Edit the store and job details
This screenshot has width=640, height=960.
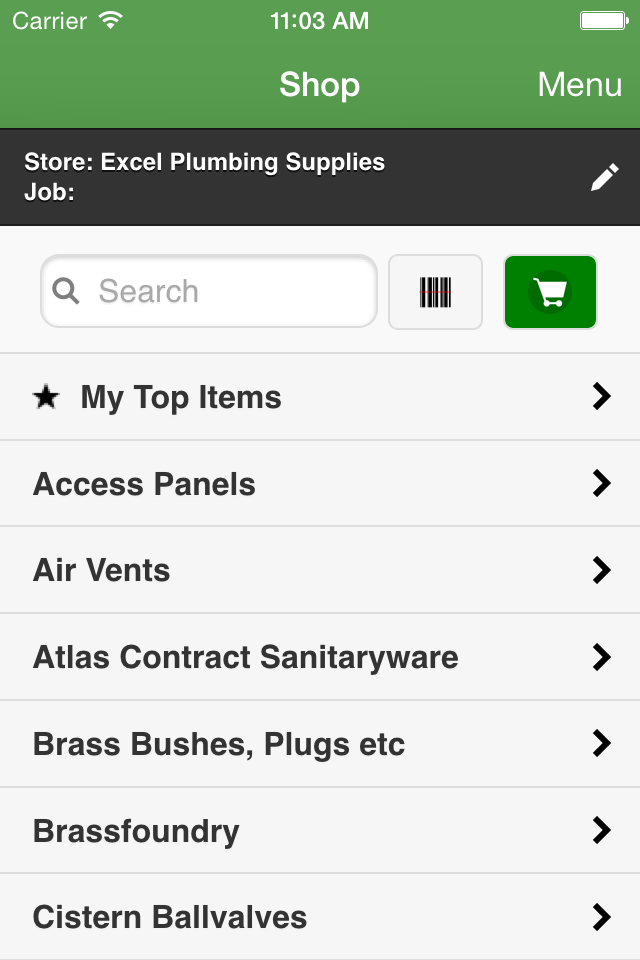(x=604, y=176)
